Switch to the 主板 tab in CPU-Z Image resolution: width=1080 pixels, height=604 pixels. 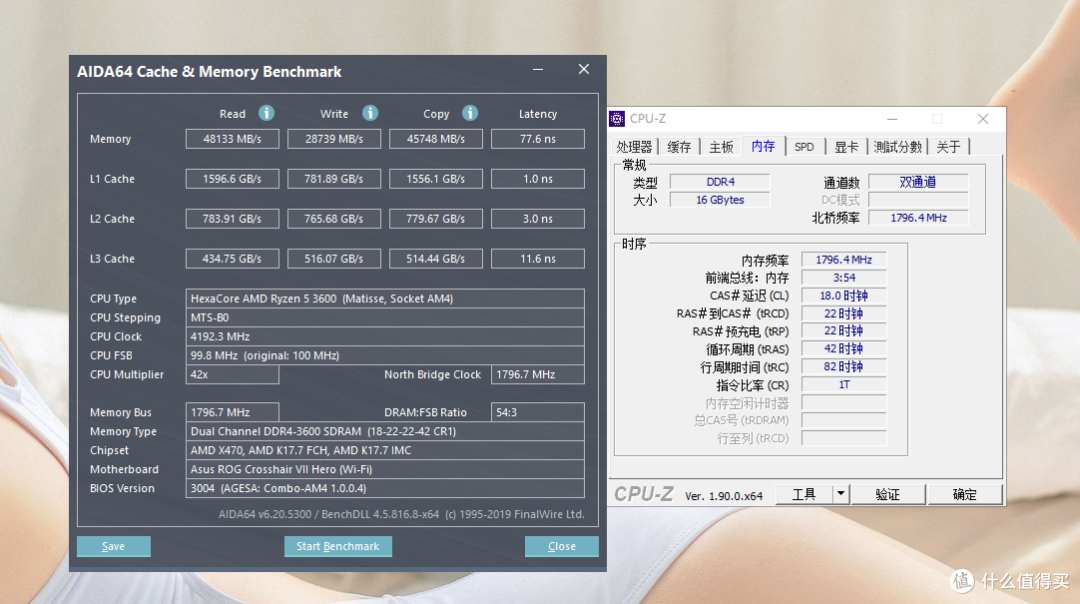pyautogui.click(x=720, y=147)
